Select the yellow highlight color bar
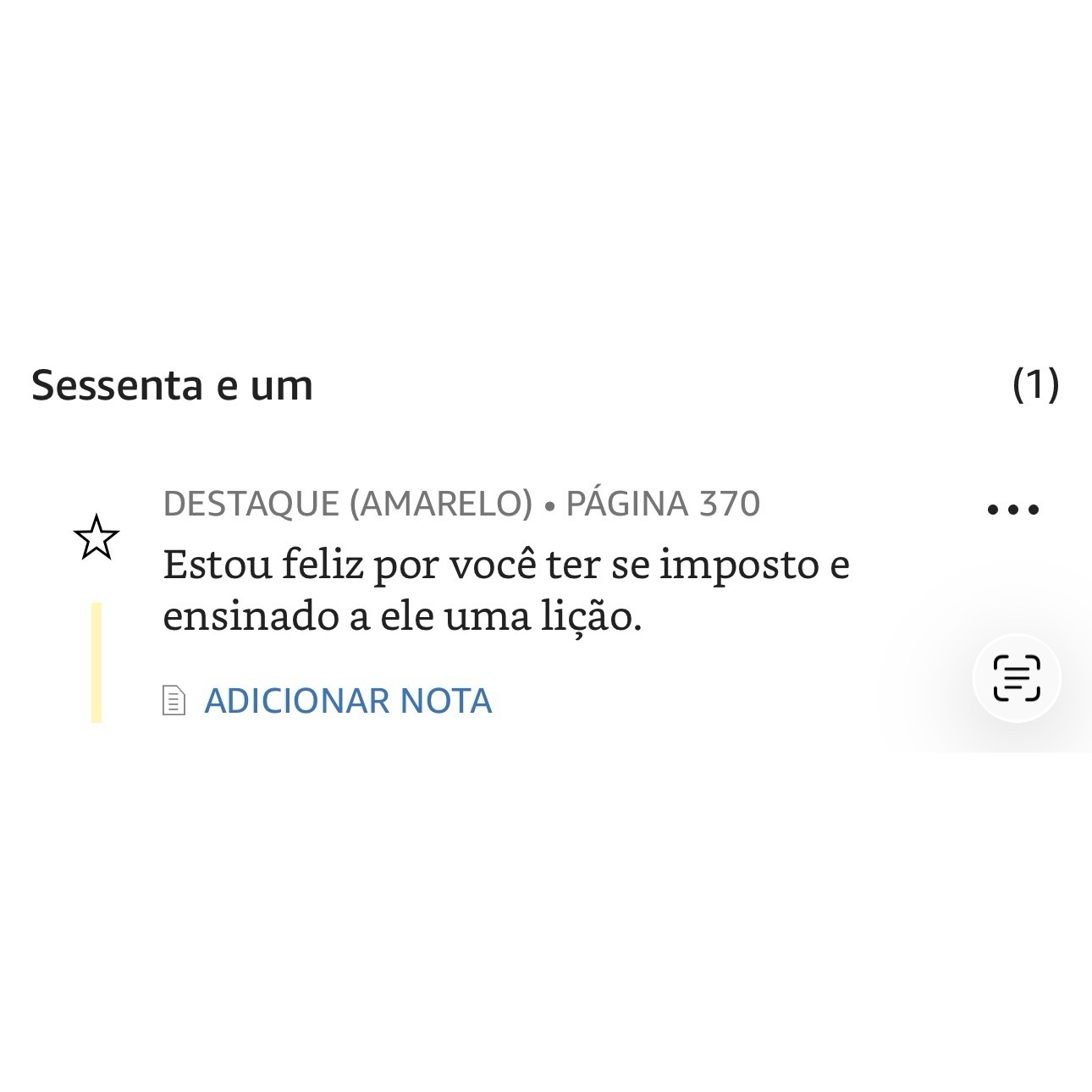This screenshot has height=1092, width=1092. [x=97, y=663]
